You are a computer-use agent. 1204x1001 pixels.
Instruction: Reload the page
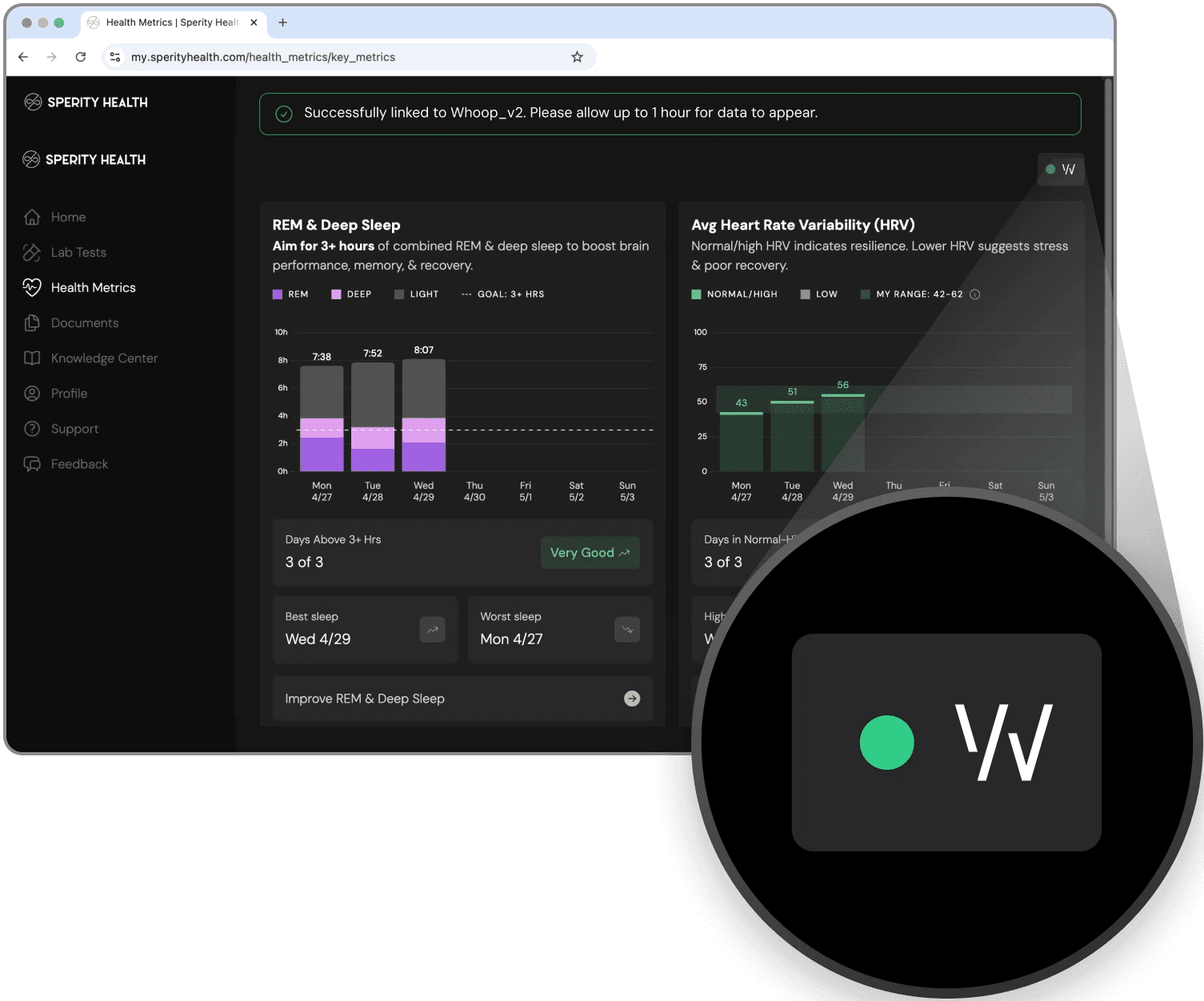coord(81,57)
